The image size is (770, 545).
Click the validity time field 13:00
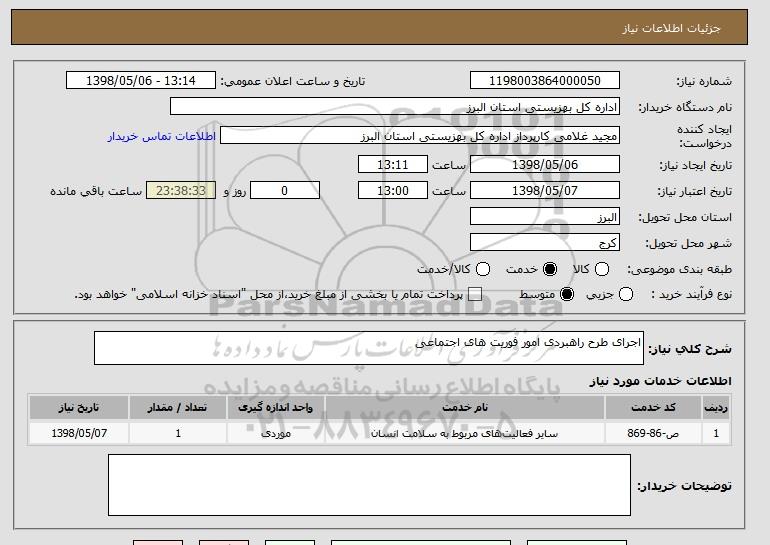click(x=393, y=191)
